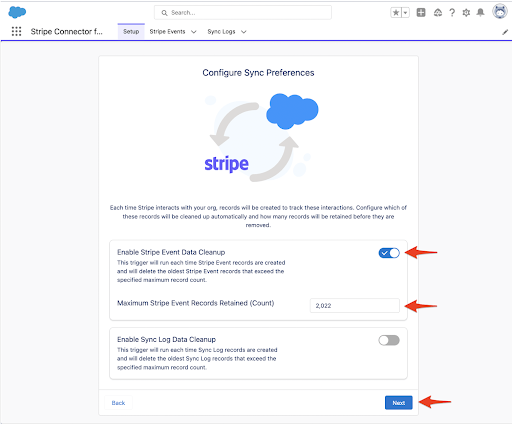Image resolution: width=512 pixels, height=425 pixels.
Task: Toggle Enable Stripe Event Data Cleanup
Action: tap(389, 253)
